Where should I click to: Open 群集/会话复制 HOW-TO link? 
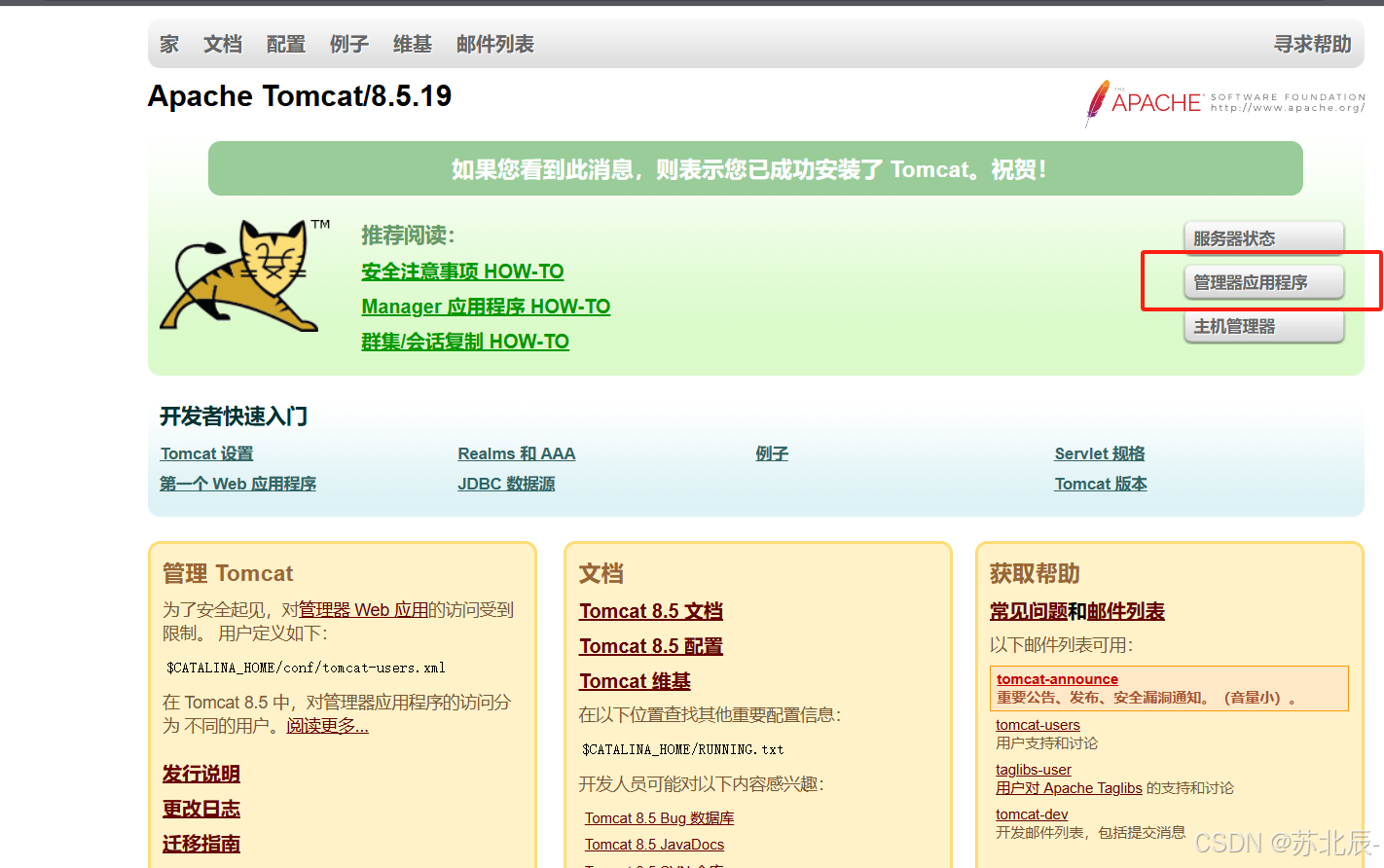pos(465,342)
